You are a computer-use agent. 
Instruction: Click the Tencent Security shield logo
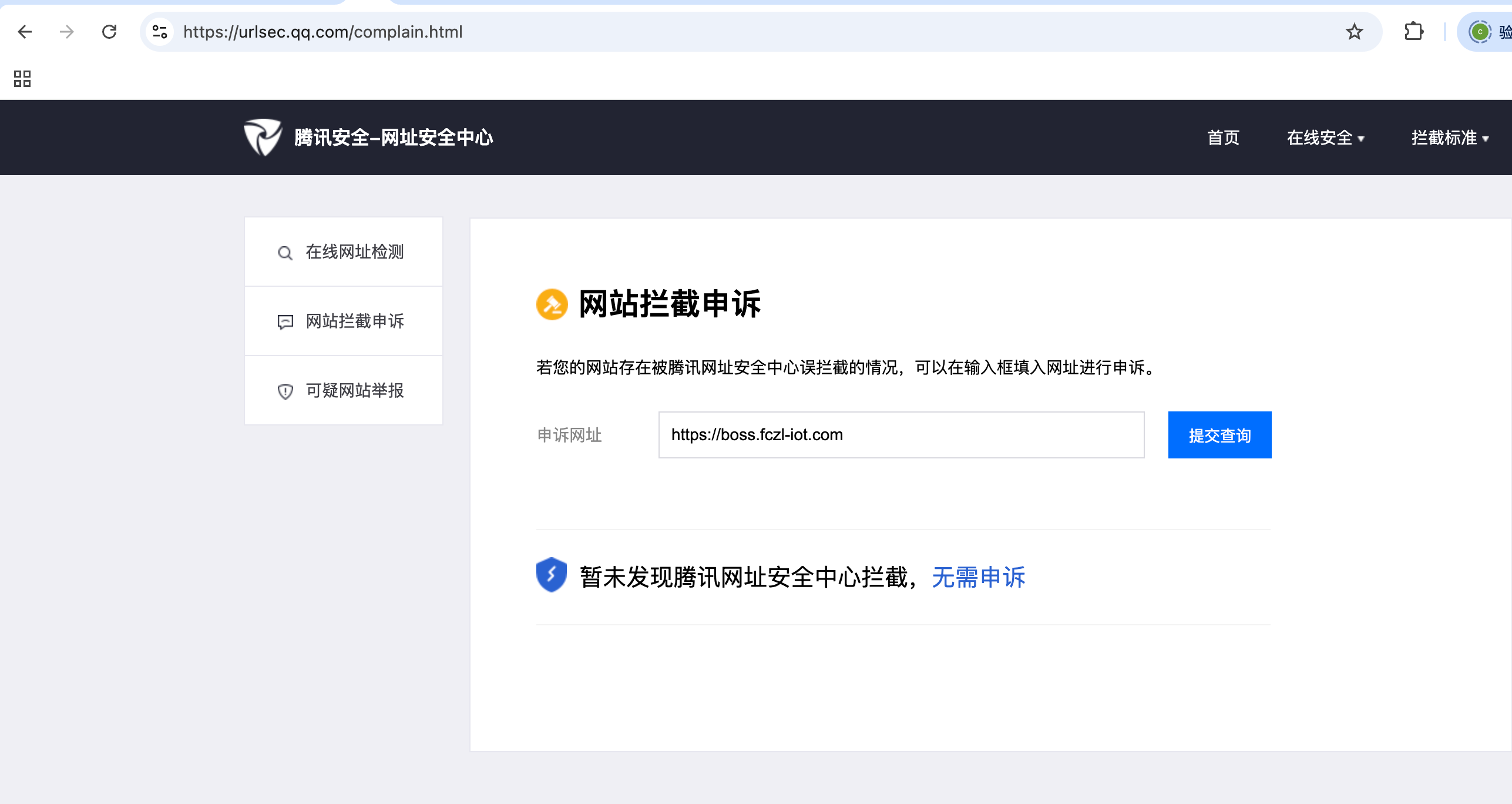click(263, 138)
